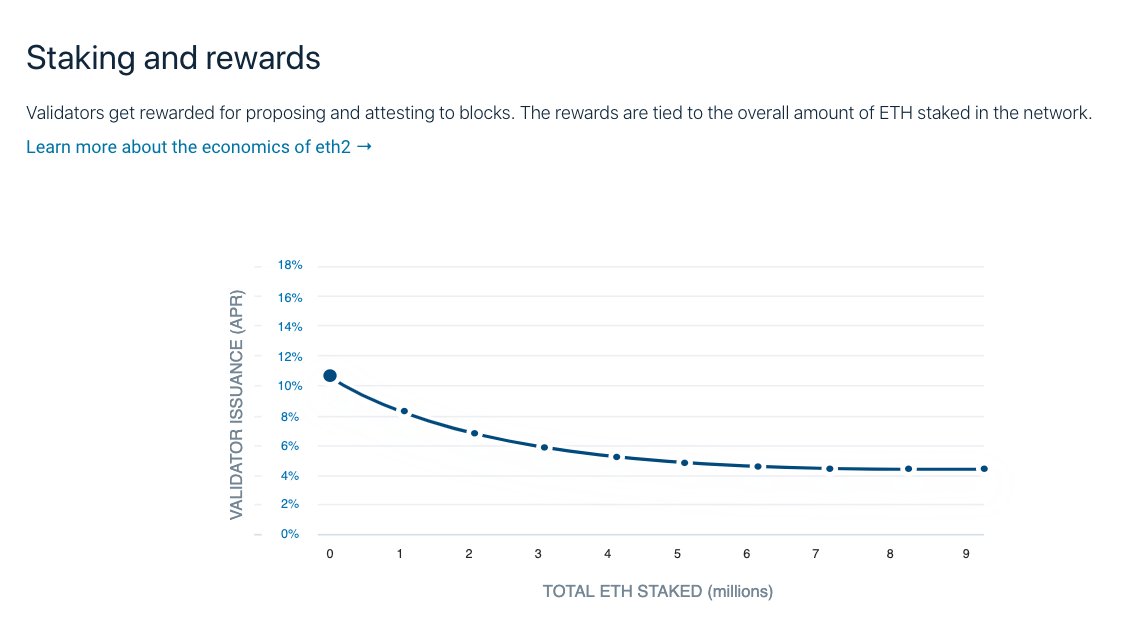Pick the data point at 4 million ETH
1142x635 pixels.
point(616,457)
